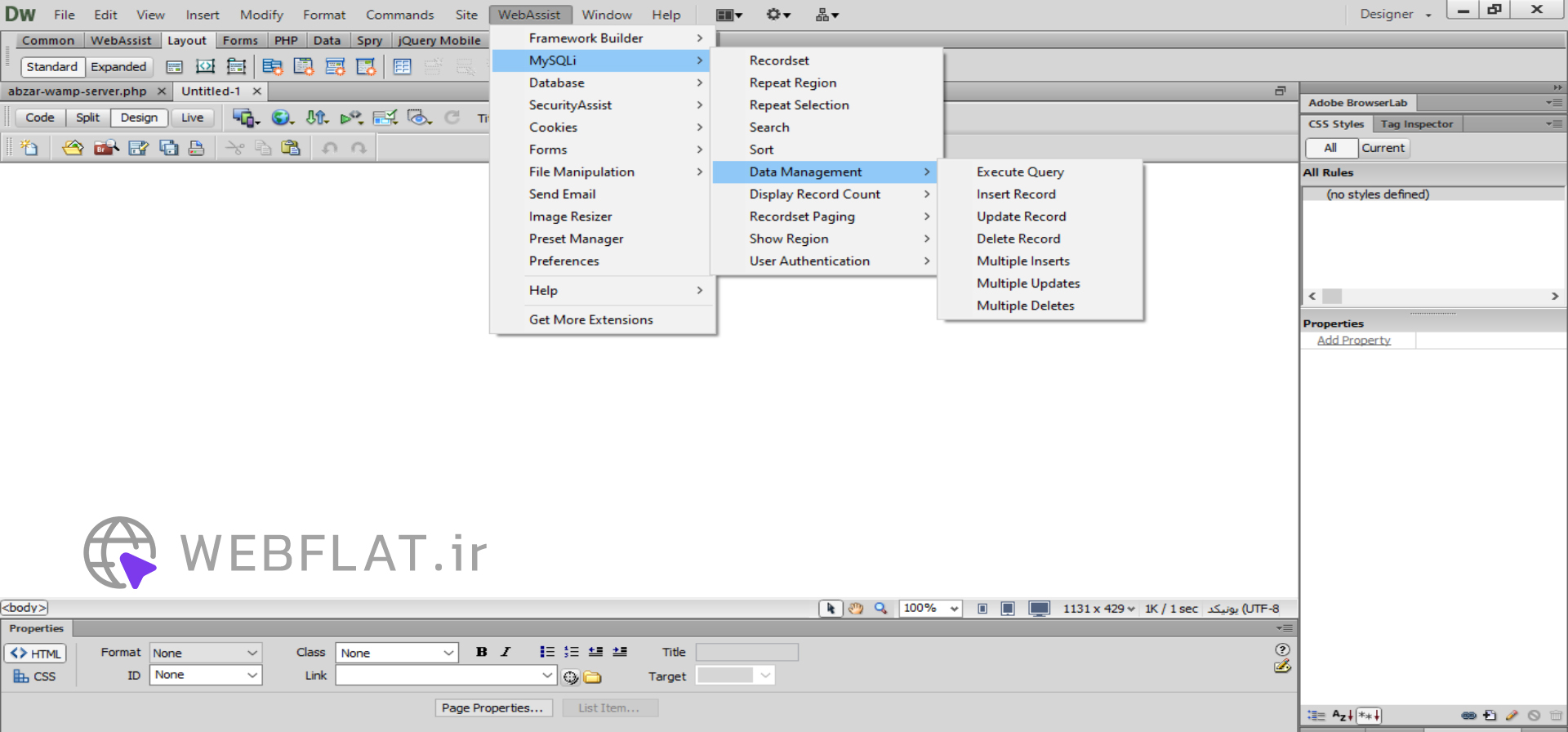Screen dimensions: 1568x732
Task: Insert Div Tag from Layout toolbar
Action: 174,67
